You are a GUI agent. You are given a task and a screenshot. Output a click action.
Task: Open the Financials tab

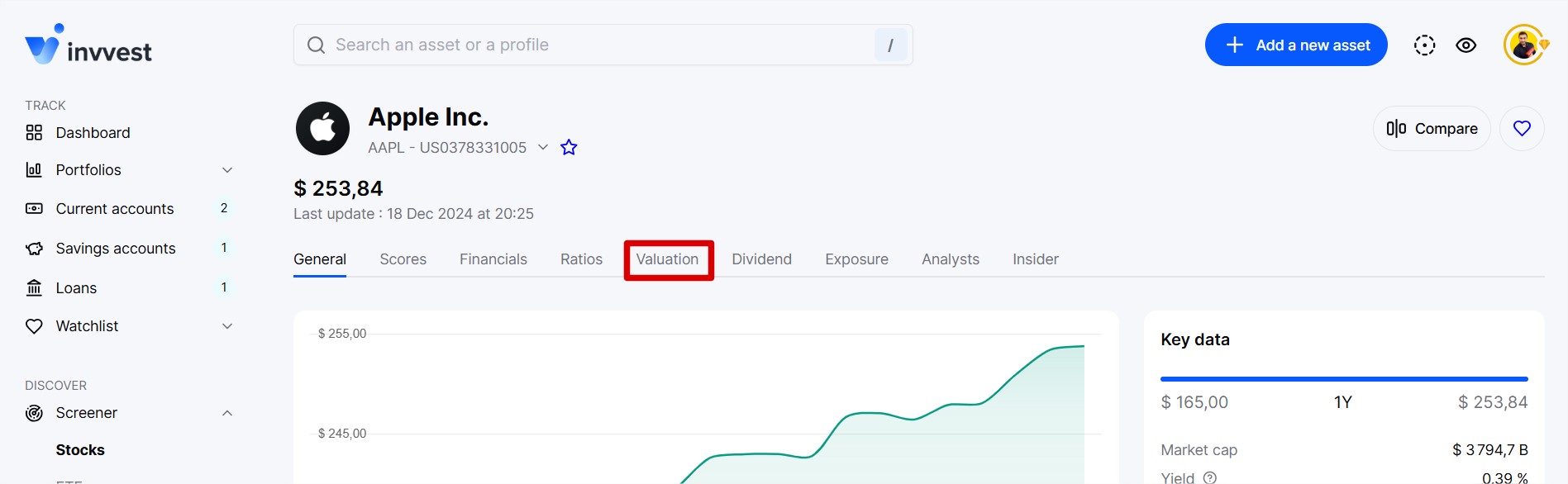(493, 259)
